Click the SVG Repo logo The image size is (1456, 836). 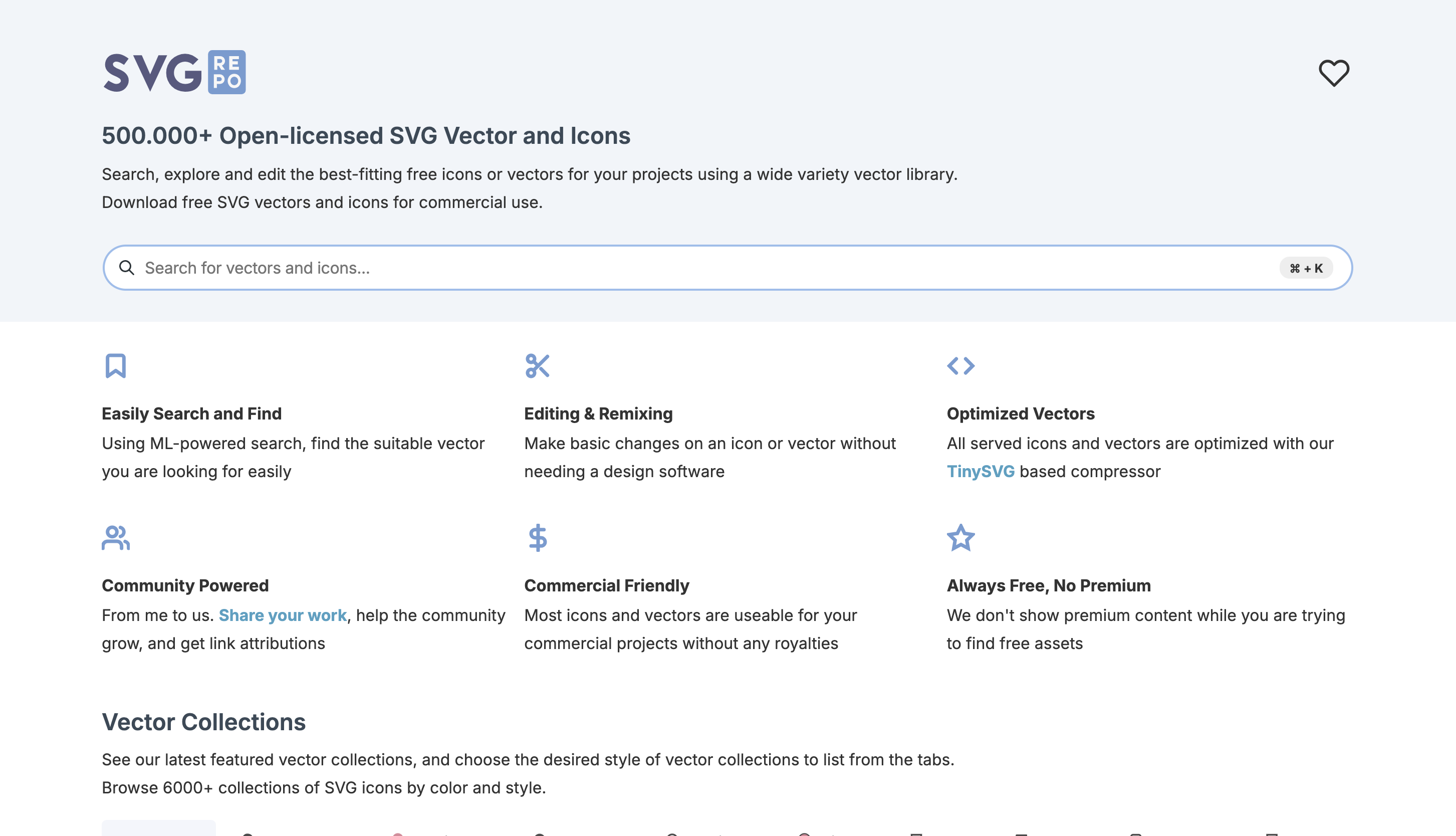click(x=174, y=72)
